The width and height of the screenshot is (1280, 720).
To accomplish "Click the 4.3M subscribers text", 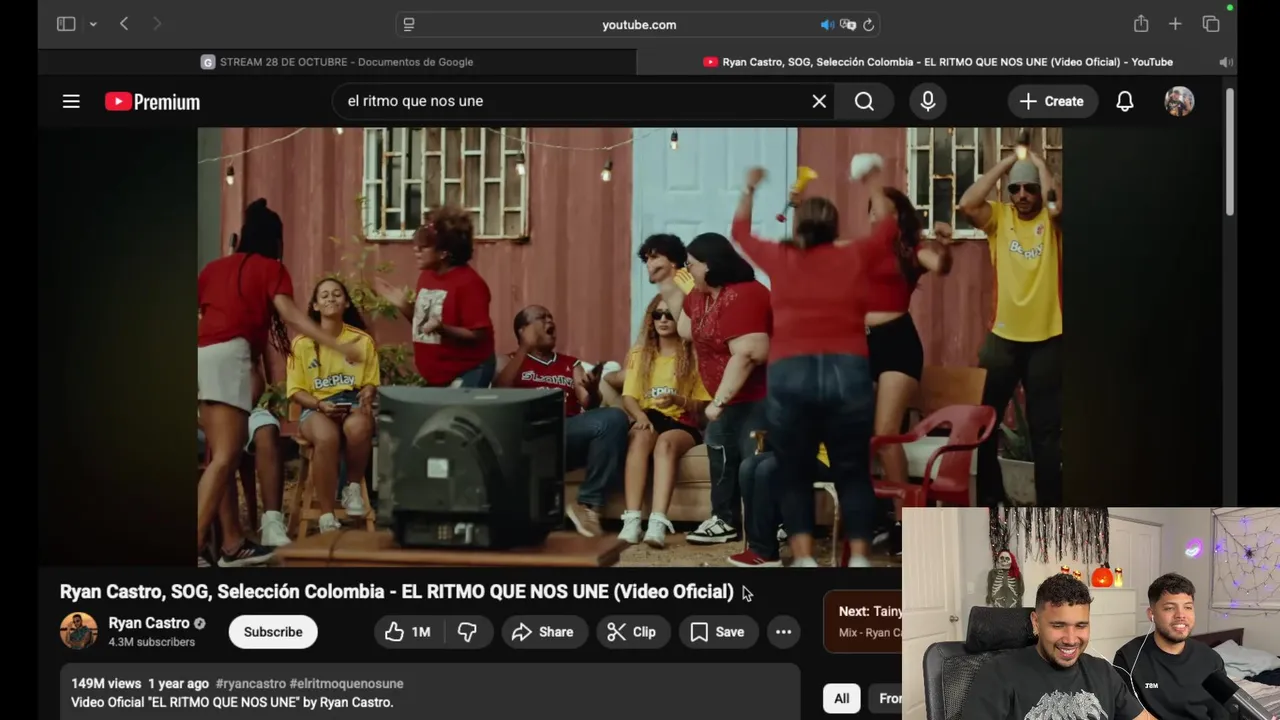I will (x=152, y=642).
